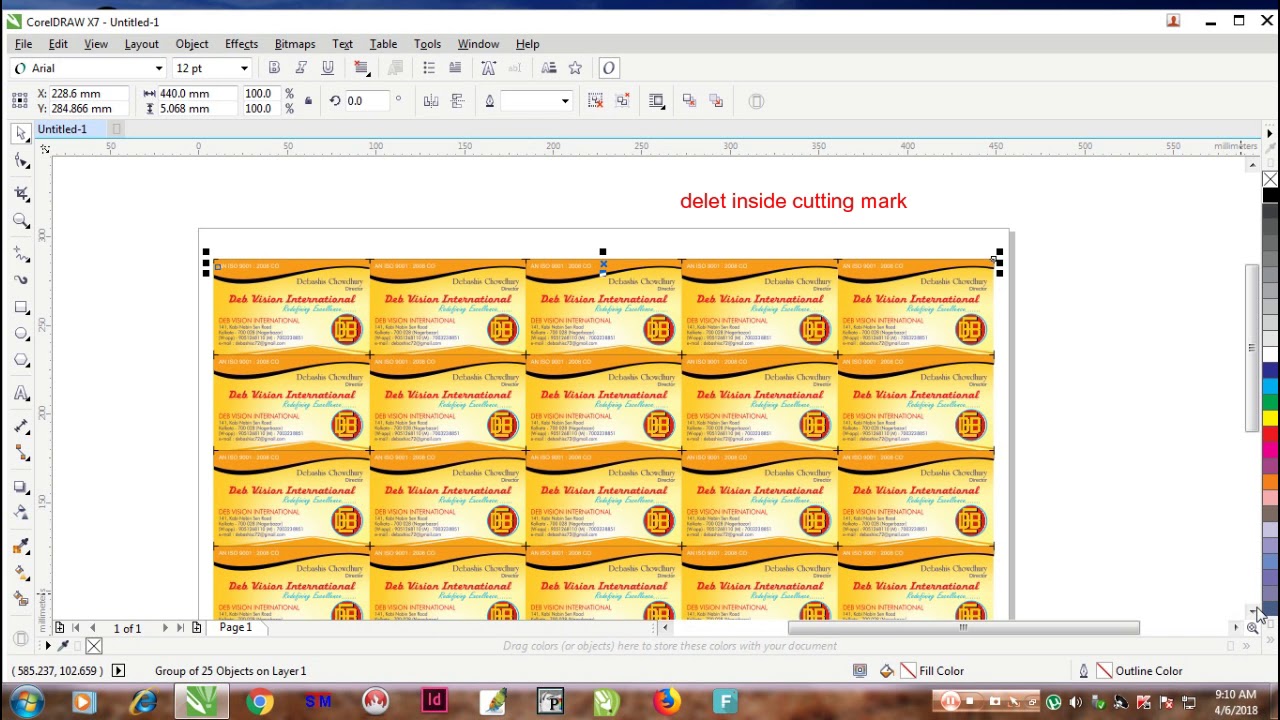
Task: Select the Smart Fill tool
Action: click(x=21, y=599)
